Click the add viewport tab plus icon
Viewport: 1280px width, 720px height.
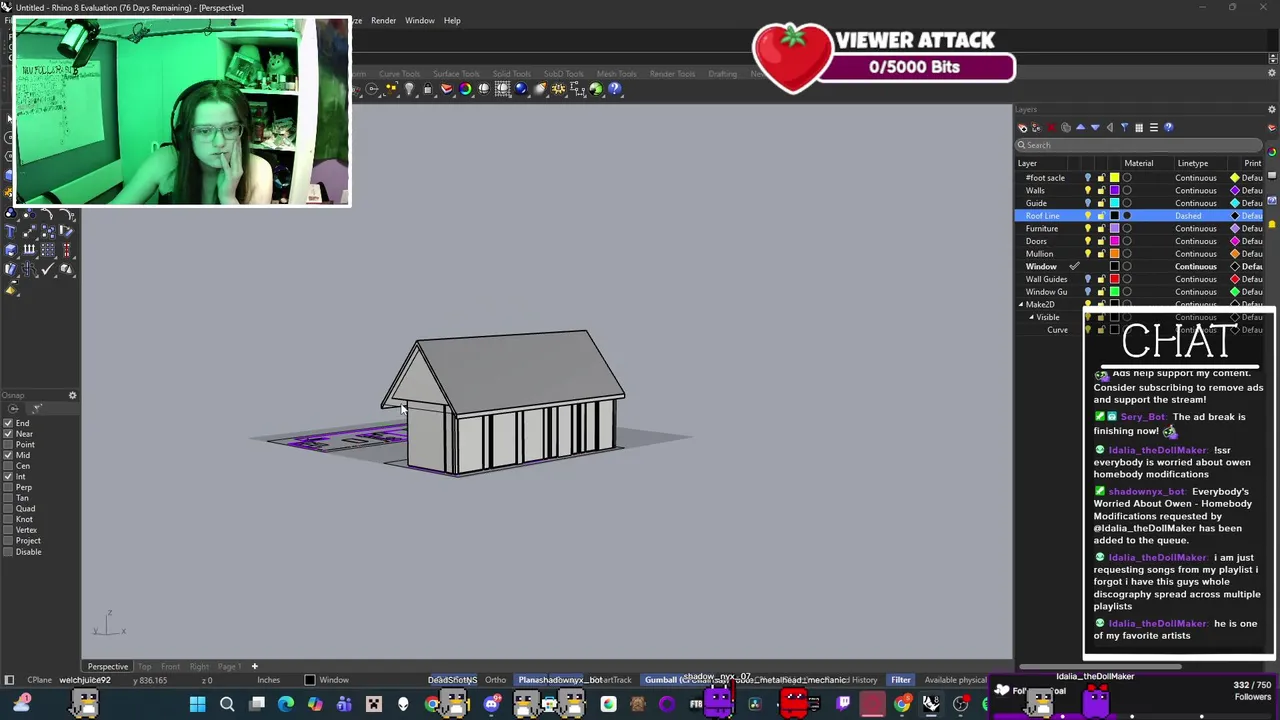pyautogui.click(x=254, y=666)
